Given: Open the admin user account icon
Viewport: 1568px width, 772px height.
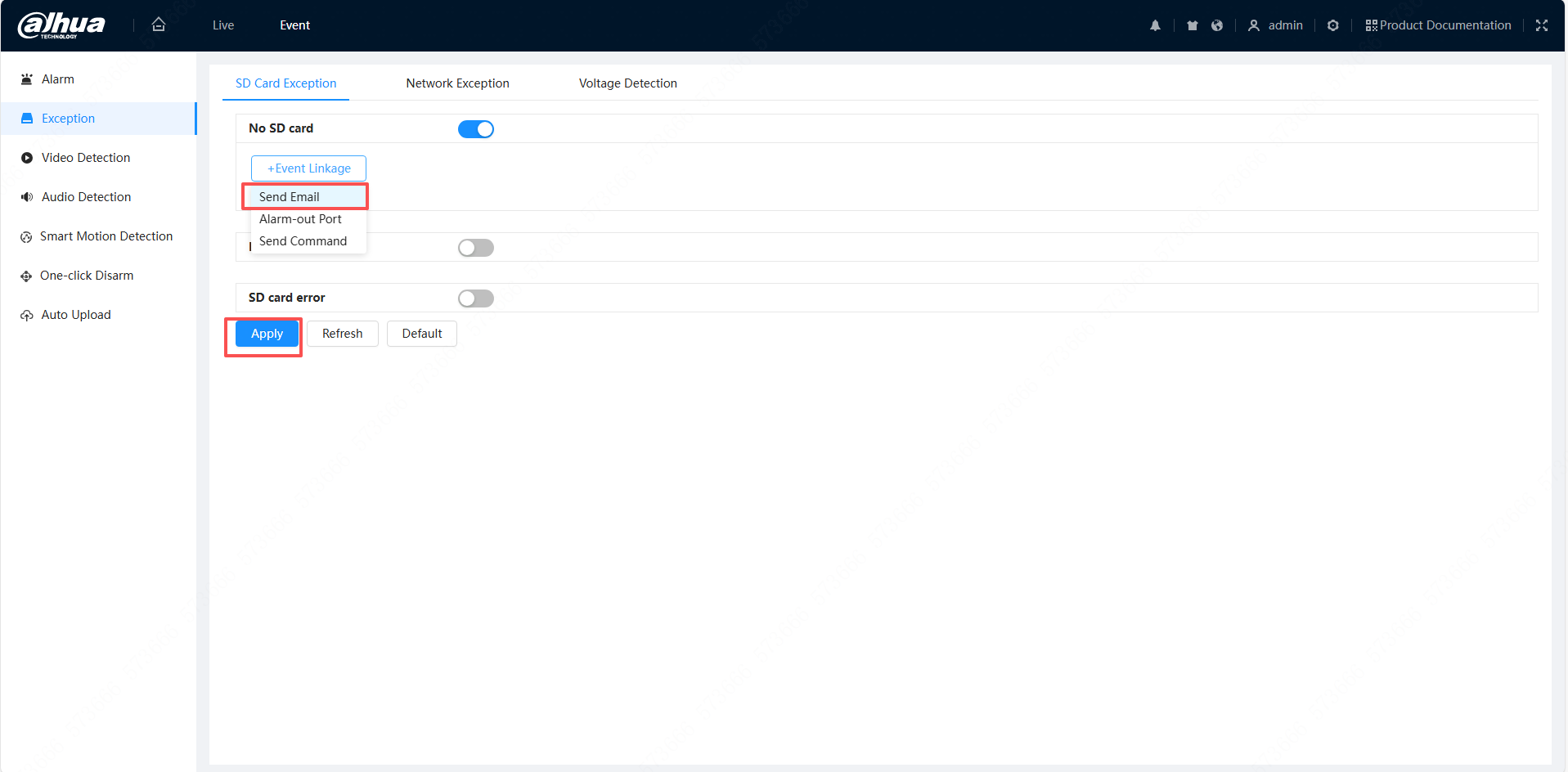Looking at the screenshot, I should [1254, 25].
